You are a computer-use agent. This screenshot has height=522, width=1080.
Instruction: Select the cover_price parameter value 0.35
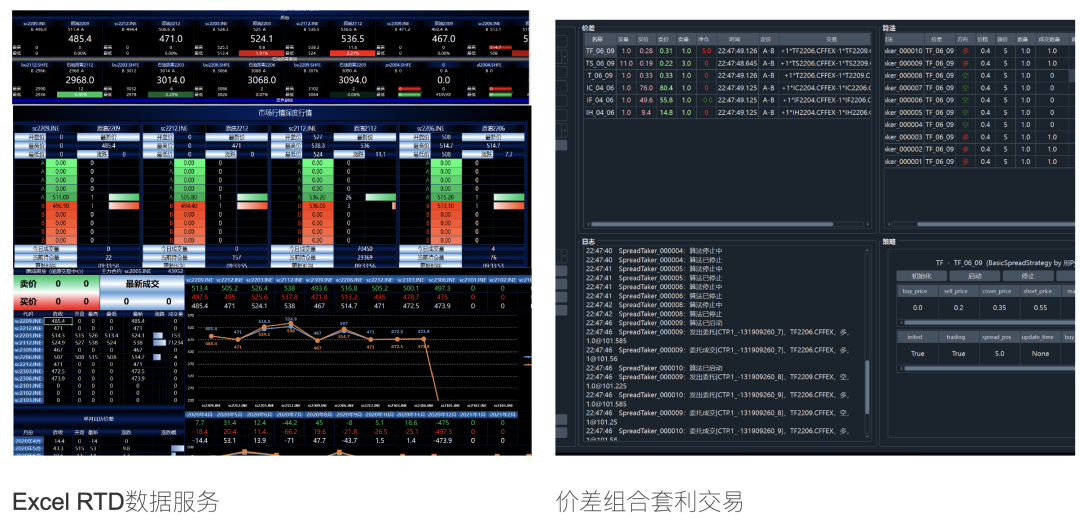point(999,308)
